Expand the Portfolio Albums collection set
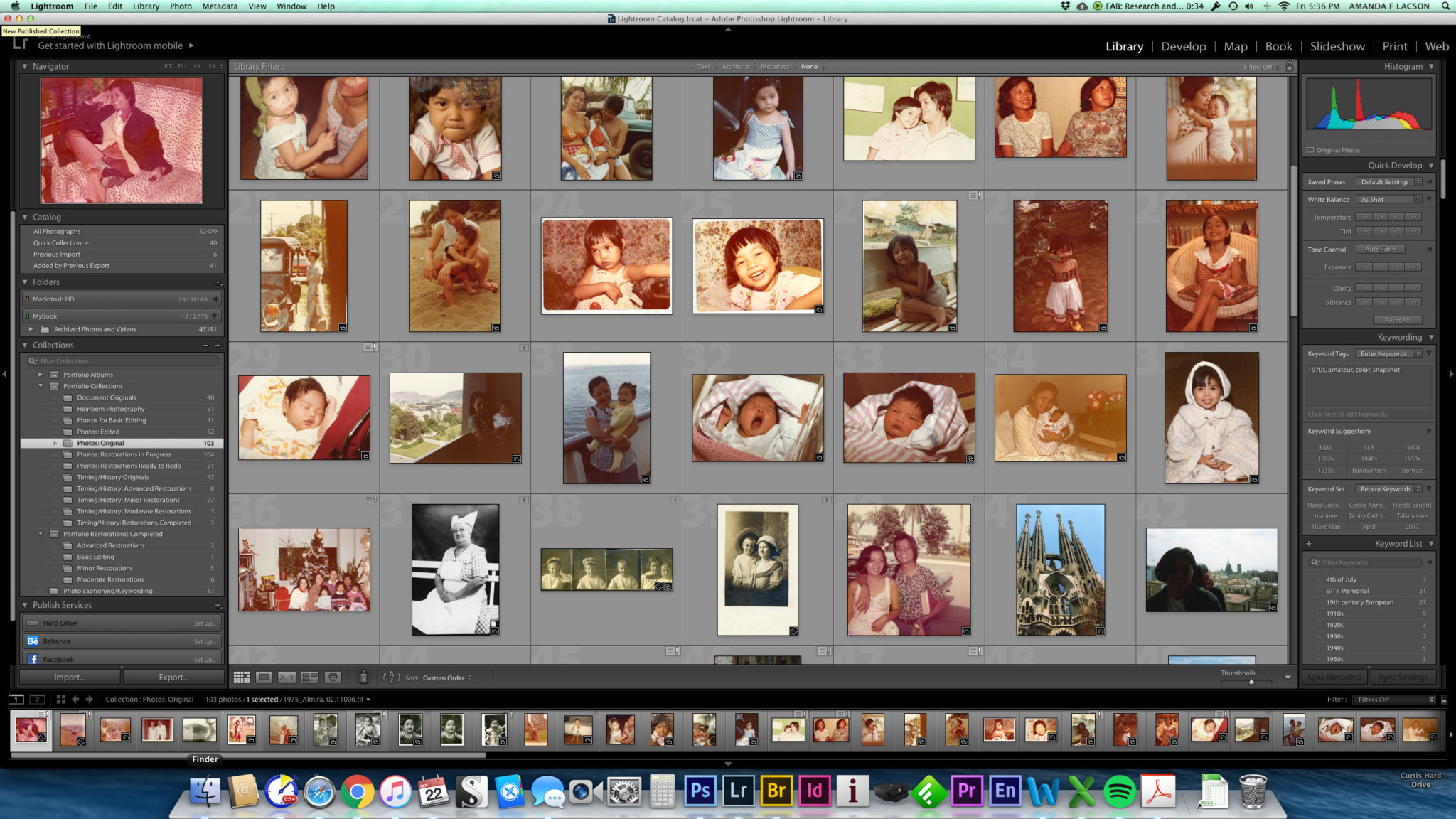The width and height of the screenshot is (1456, 819). coord(41,375)
